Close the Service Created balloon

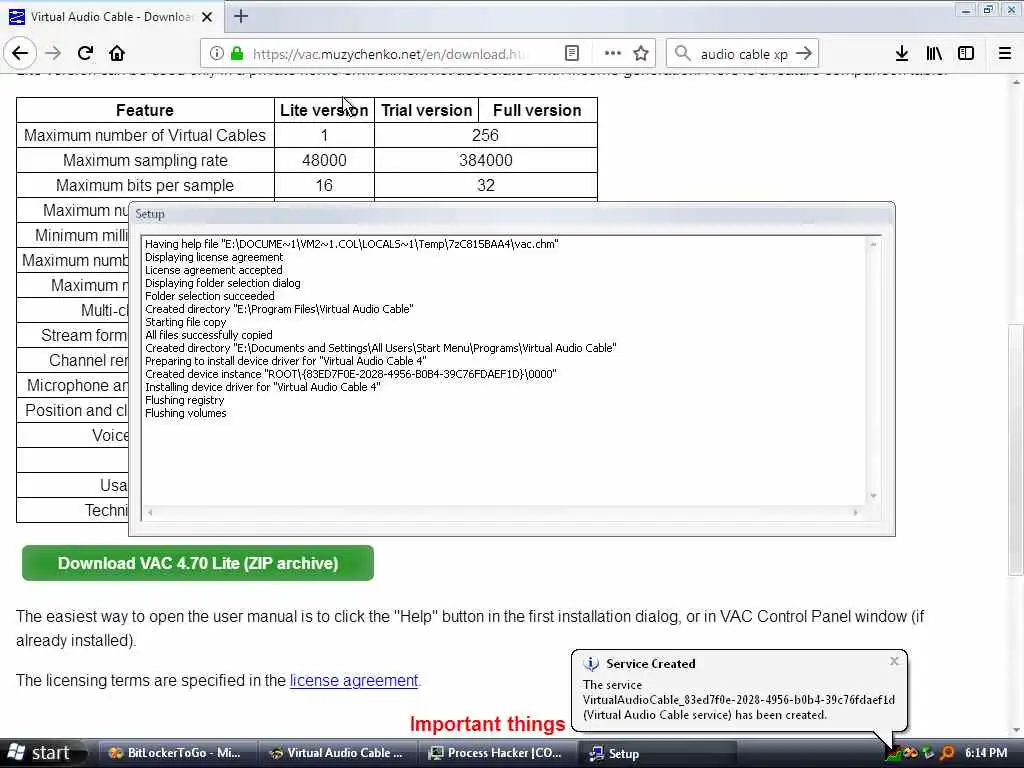click(894, 662)
